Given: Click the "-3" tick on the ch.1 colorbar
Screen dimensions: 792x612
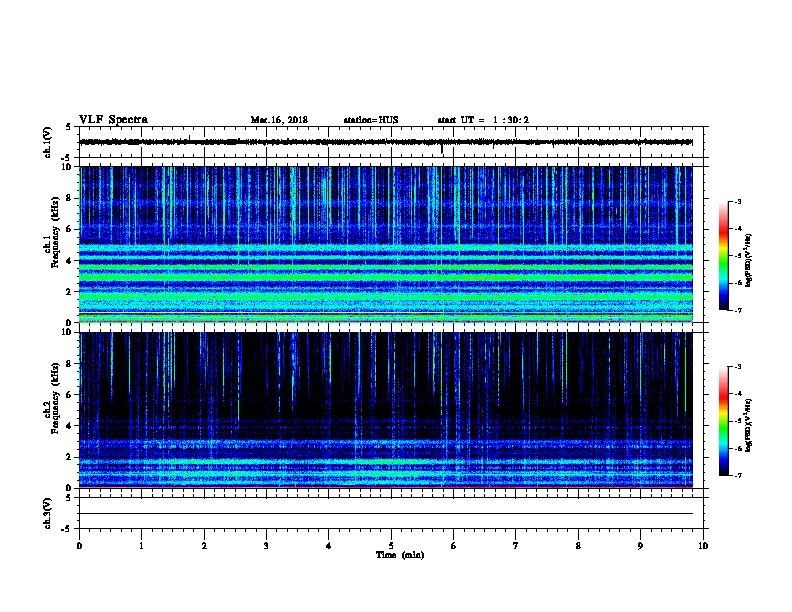Looking at the screenshot, I should (738, 201).
